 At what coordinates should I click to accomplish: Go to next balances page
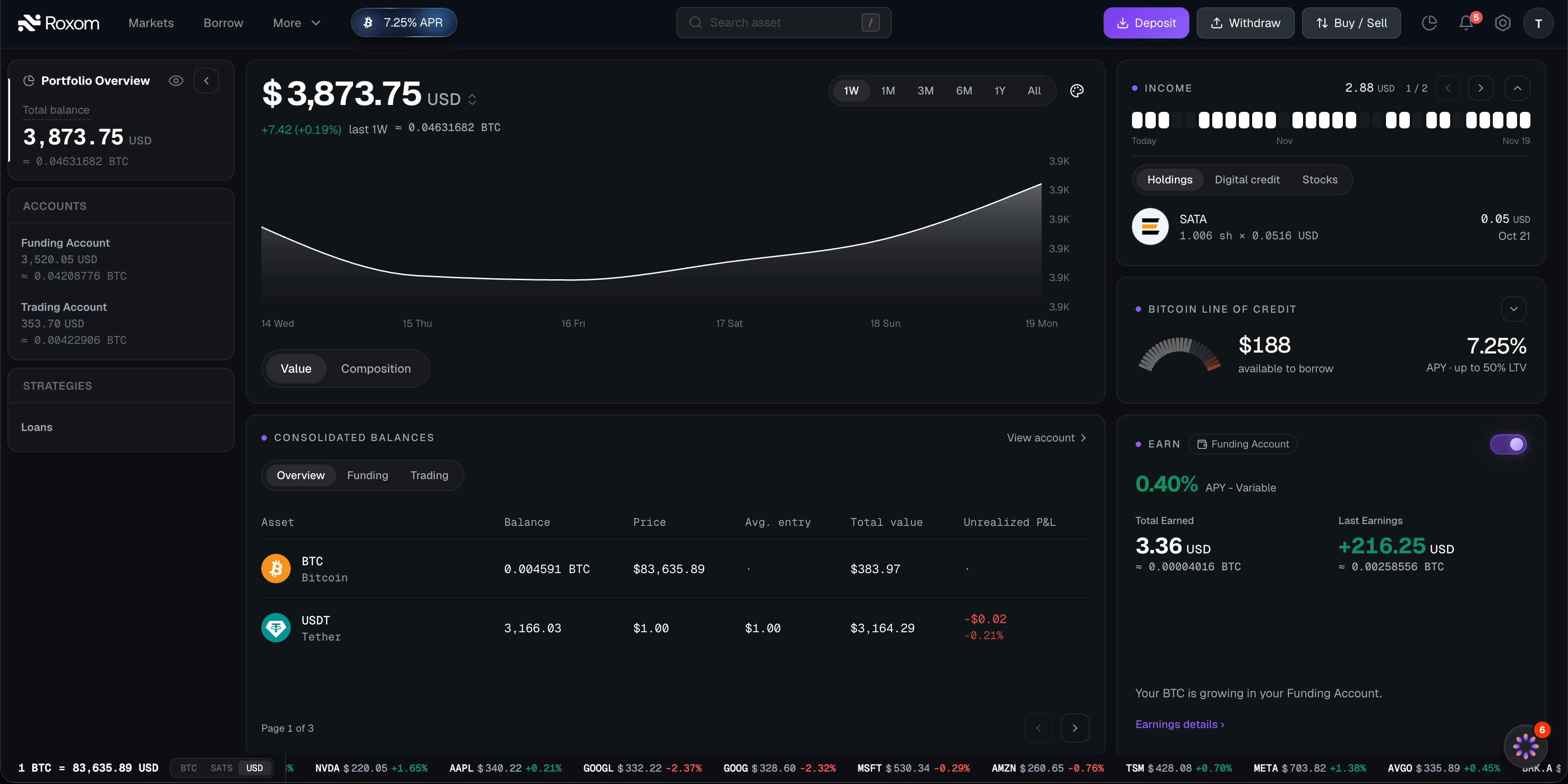click(x=1075, y=728)
